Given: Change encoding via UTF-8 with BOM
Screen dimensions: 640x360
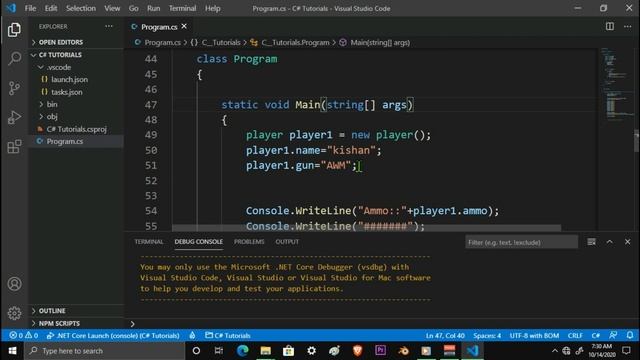Looking at the screenshot, I should tap(534, 336).
